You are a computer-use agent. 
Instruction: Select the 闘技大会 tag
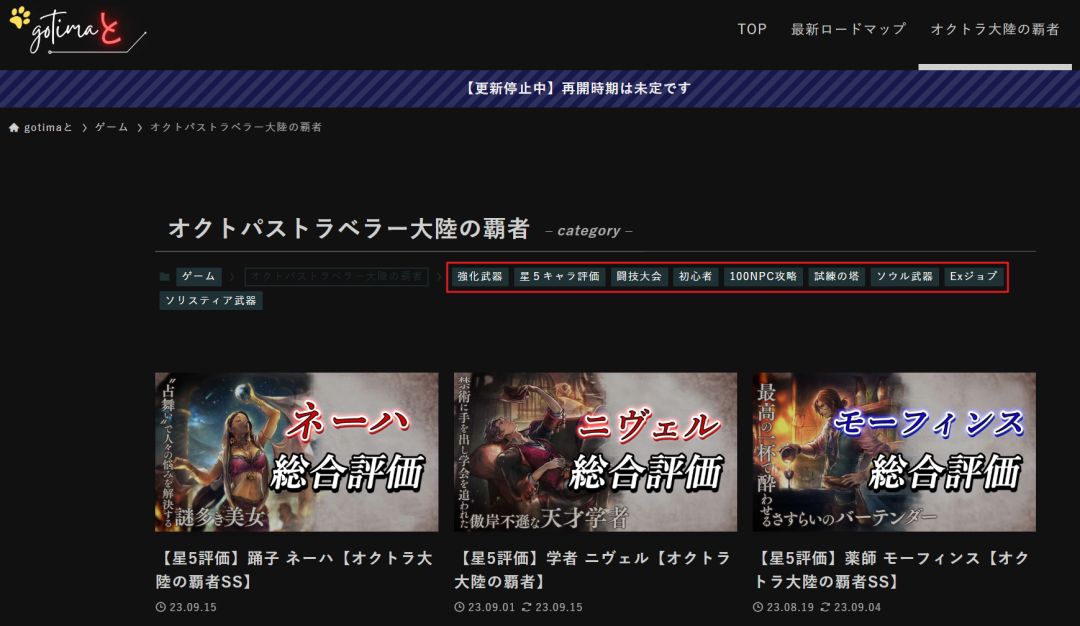[639, 276]
